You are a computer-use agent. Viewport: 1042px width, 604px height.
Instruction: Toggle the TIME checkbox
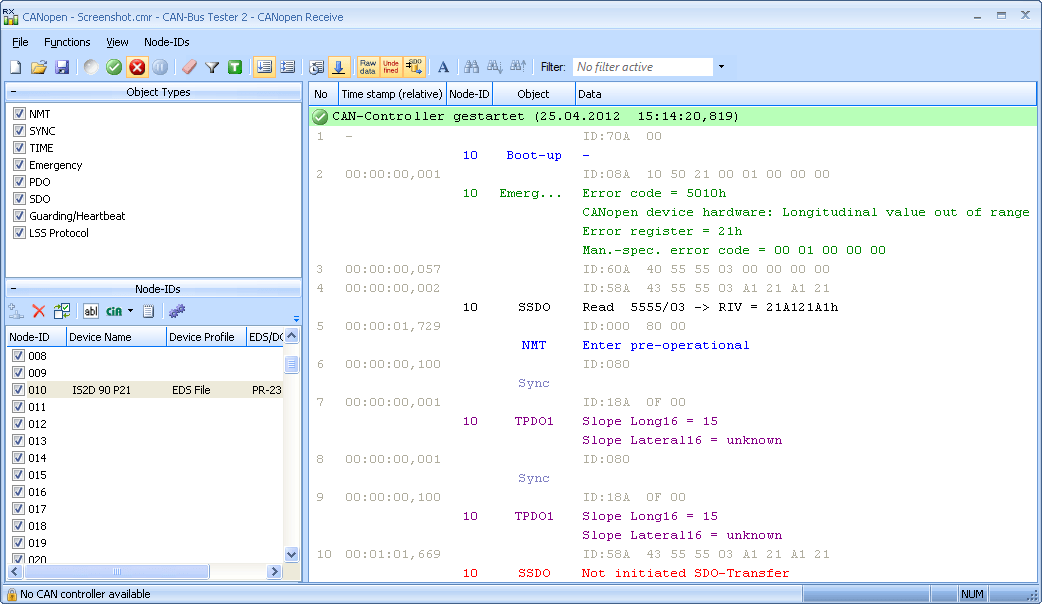click(x=19, y=148)
